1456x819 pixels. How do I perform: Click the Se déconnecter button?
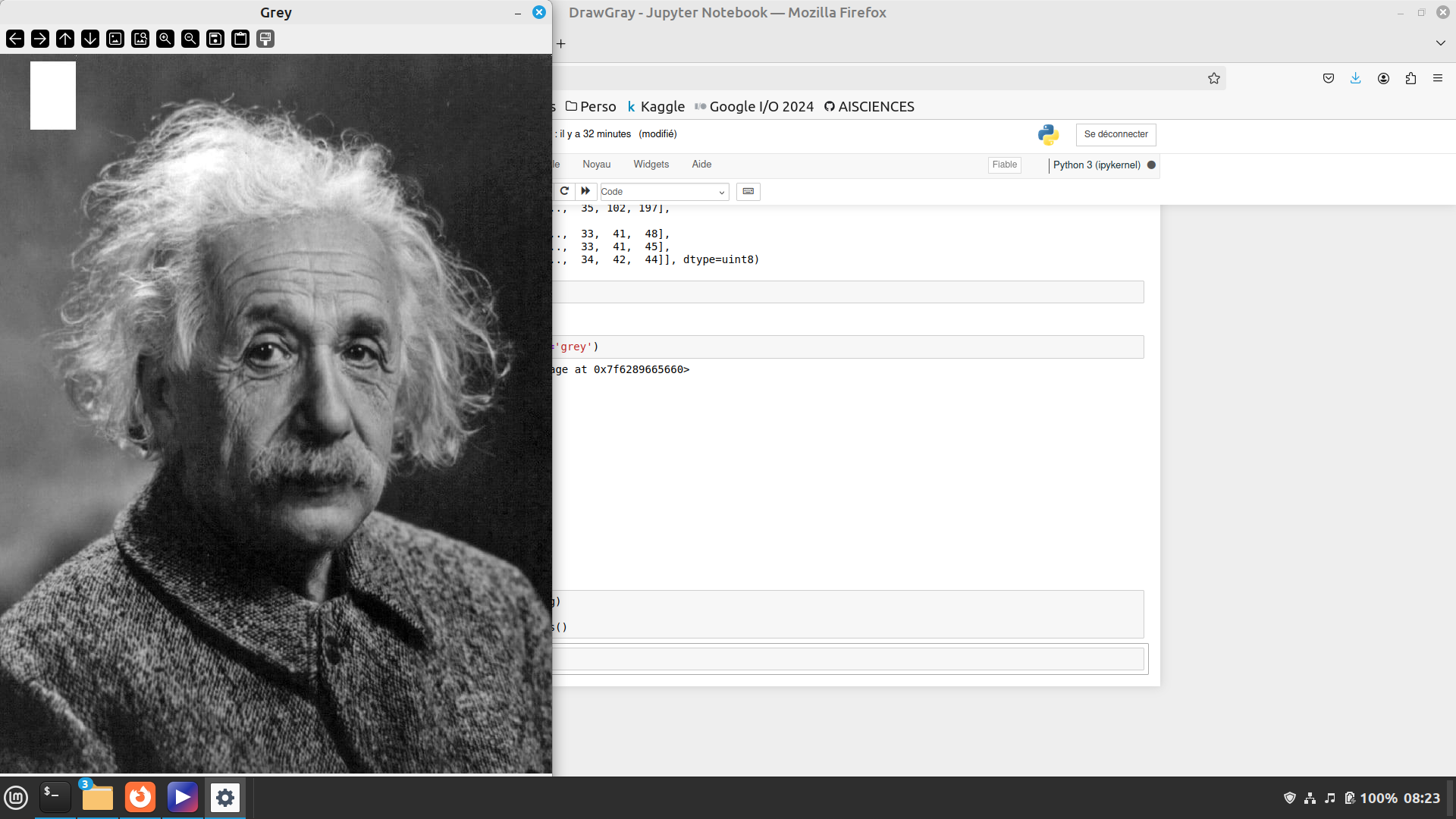(x=1116, y=134)
